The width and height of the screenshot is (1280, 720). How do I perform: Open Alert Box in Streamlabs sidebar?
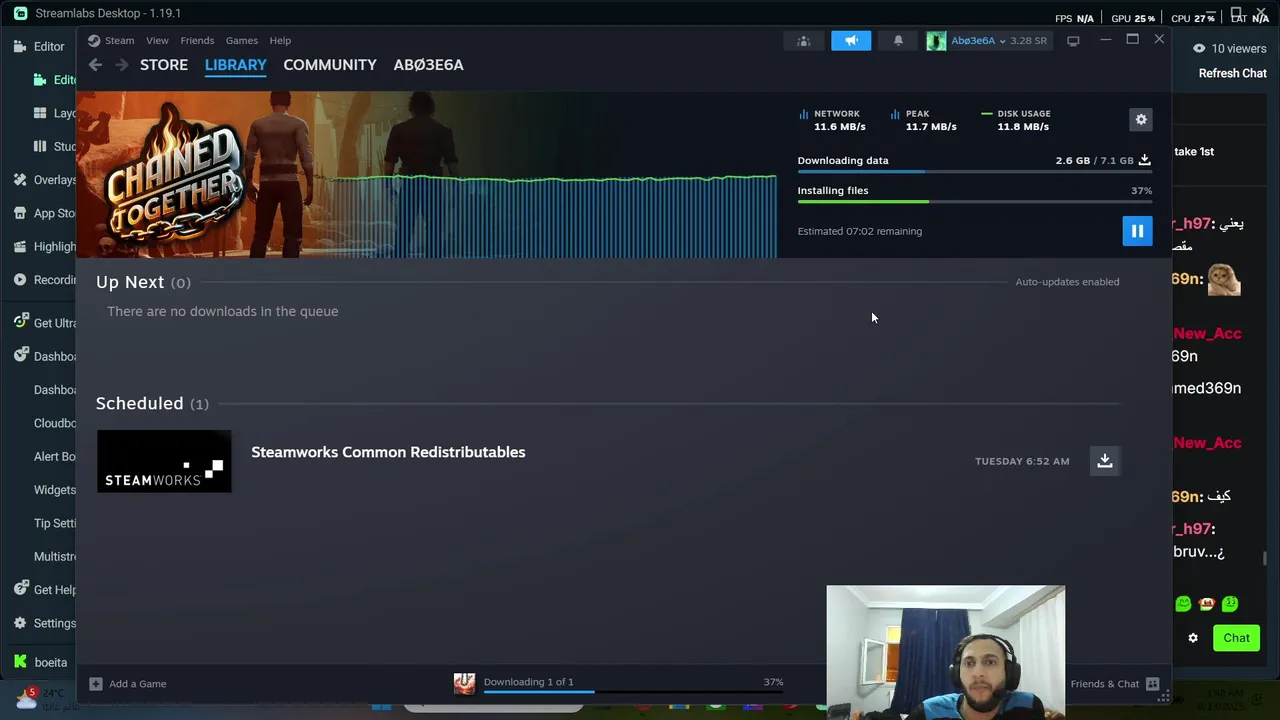(x=55, y=456)
